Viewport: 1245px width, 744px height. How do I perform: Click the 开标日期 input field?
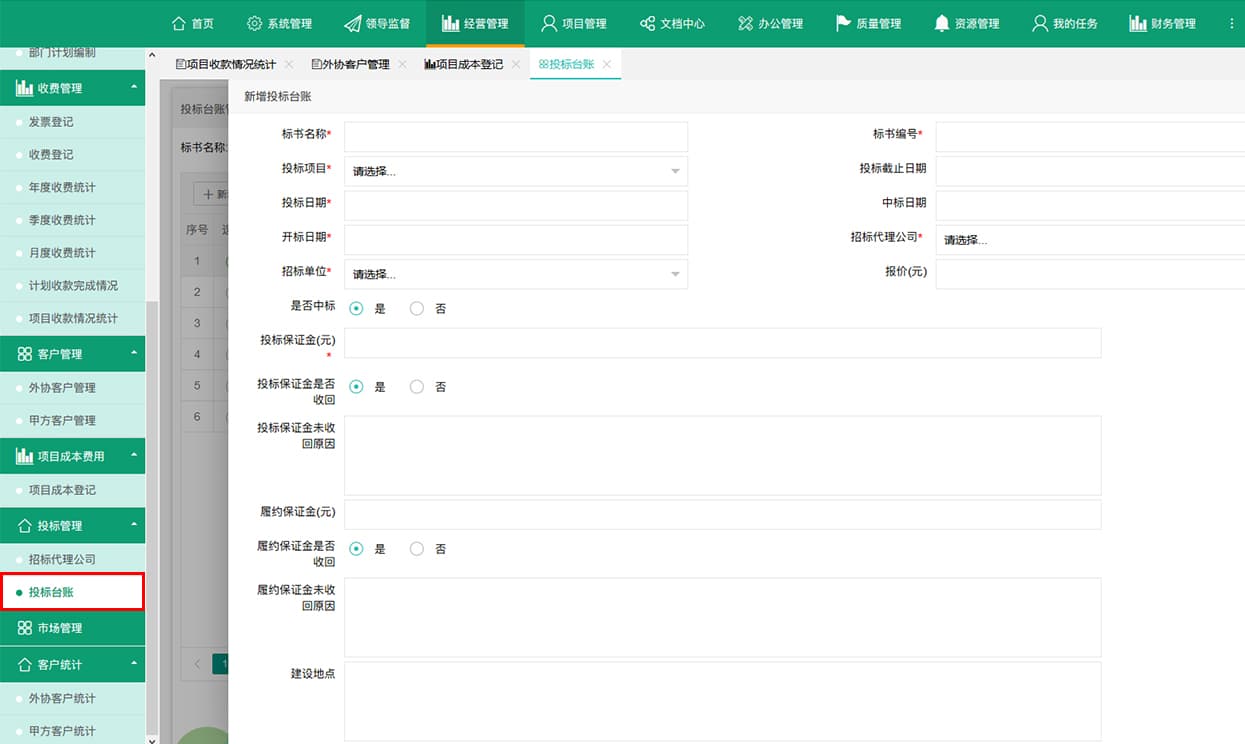click(x=516, y=240)
